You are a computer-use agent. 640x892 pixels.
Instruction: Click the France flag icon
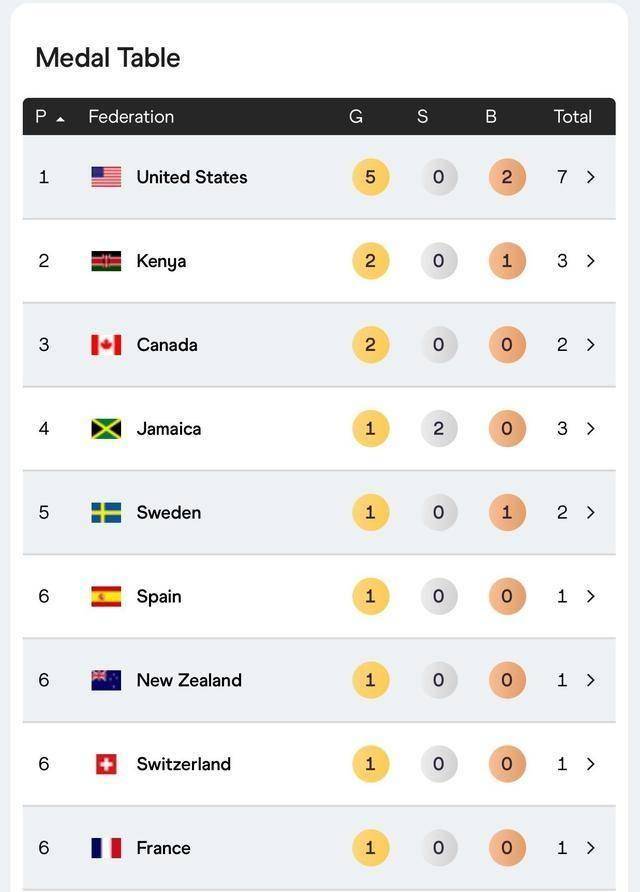[106, 848]
